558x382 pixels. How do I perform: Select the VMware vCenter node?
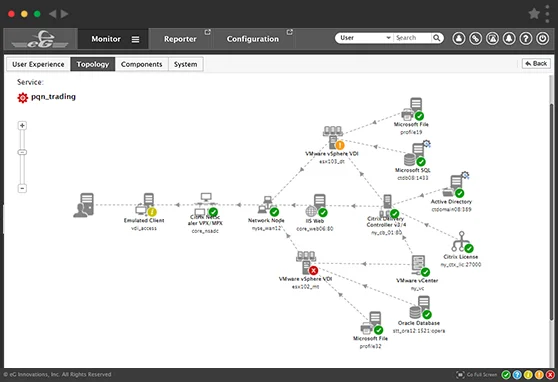(420, 266)
